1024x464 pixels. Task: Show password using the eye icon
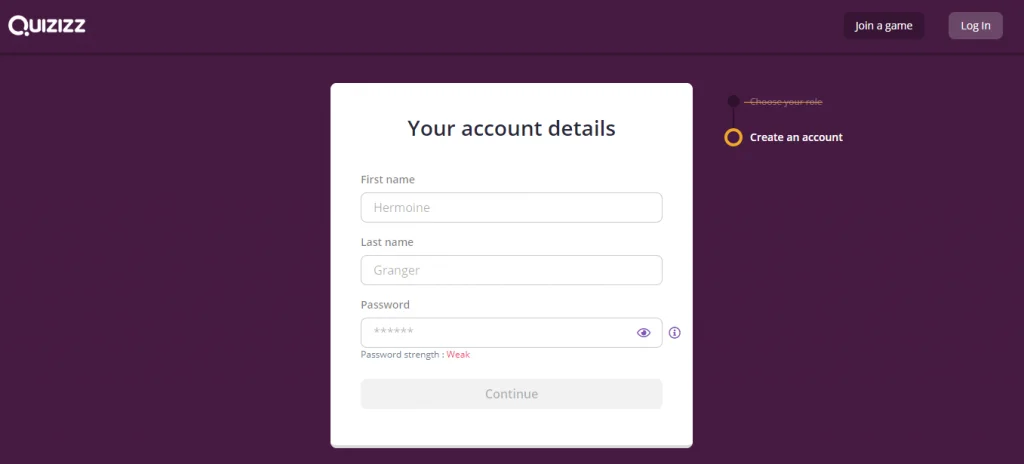644,333
